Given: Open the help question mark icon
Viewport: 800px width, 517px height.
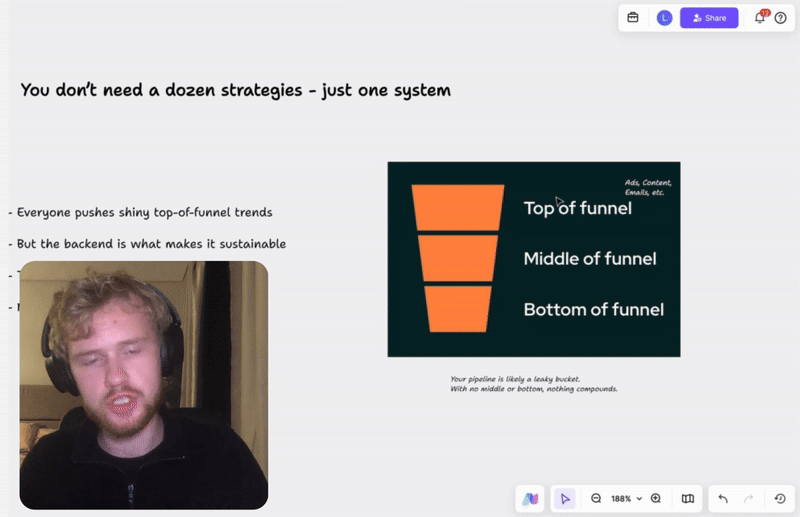Looking at the screenshot, I should (781, 18).
